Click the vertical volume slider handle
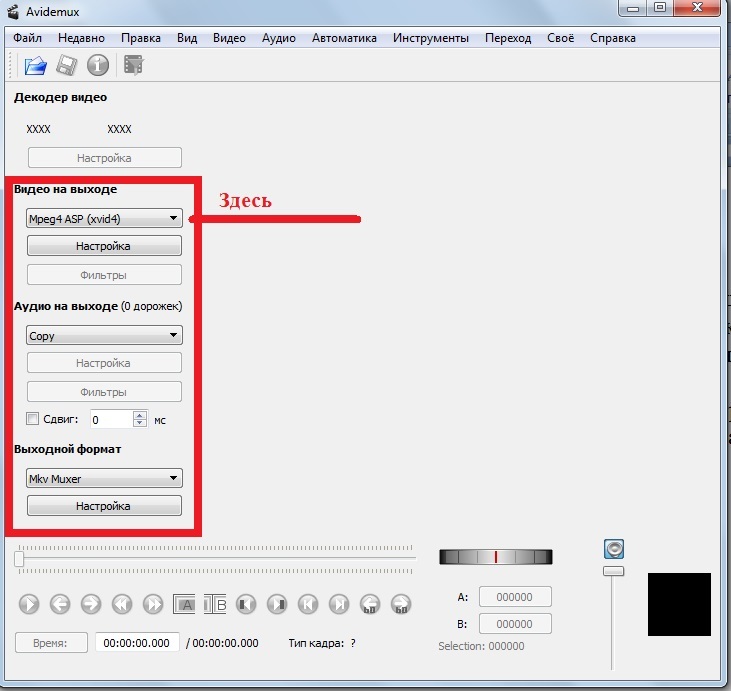This screenshot has height=691, width=731. [614, 571]
